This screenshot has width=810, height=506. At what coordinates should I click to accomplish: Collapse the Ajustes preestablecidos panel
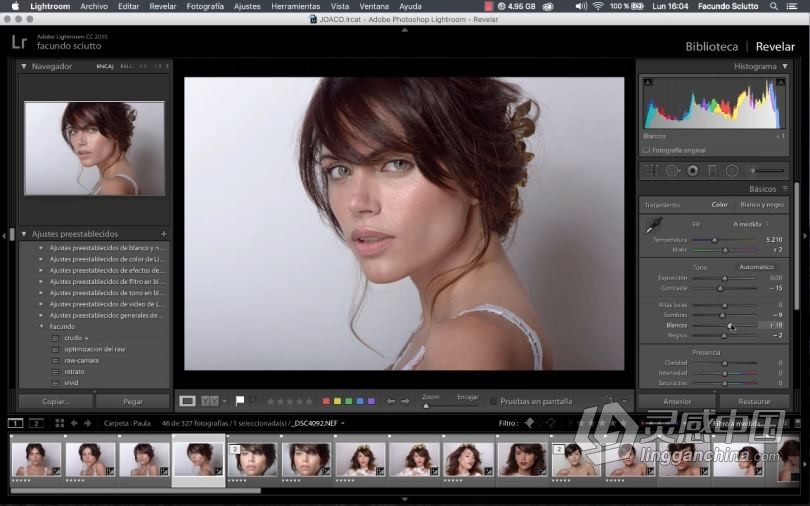(x=24, y=234)
